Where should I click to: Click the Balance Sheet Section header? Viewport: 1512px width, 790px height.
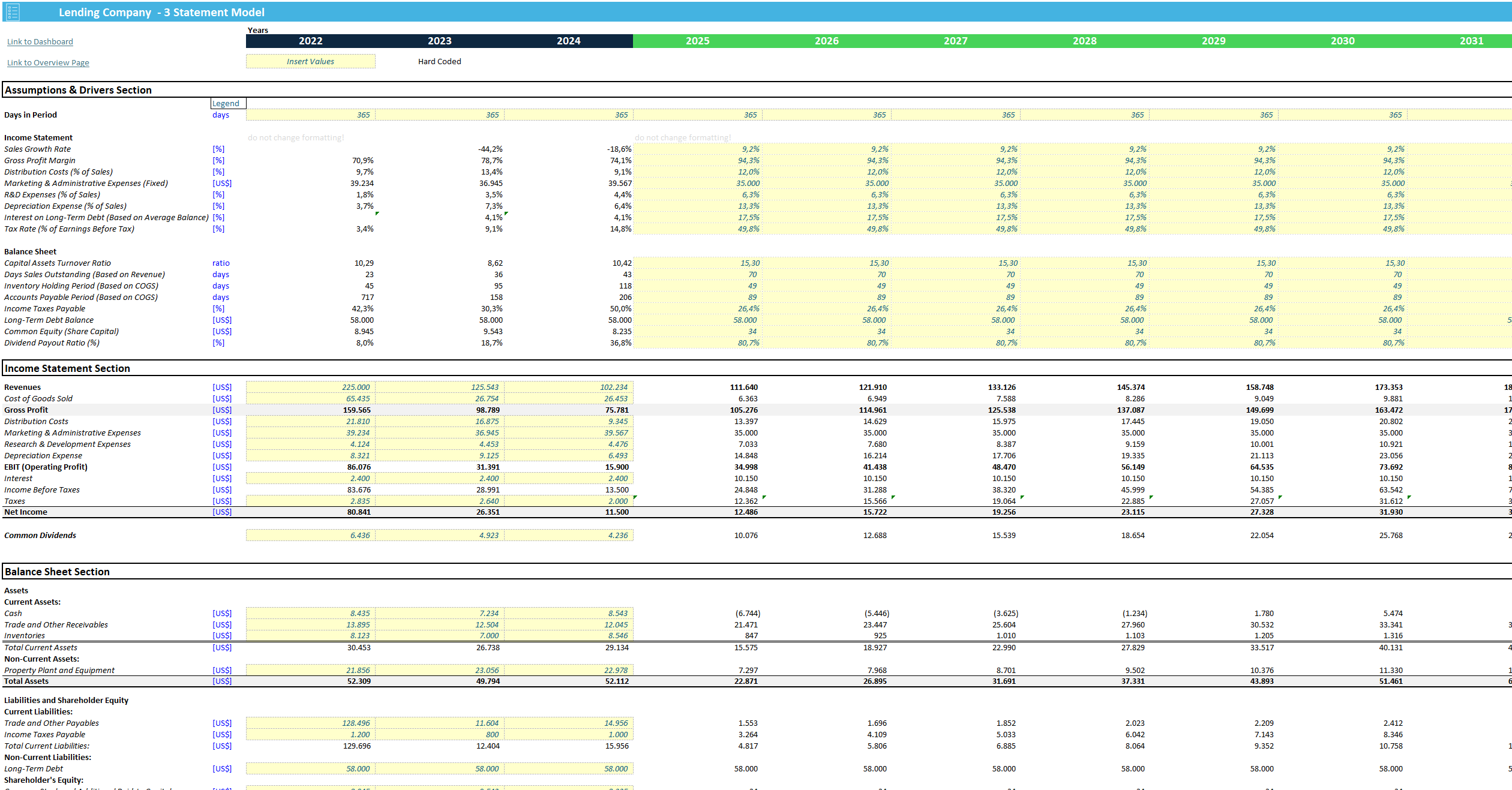58,572
